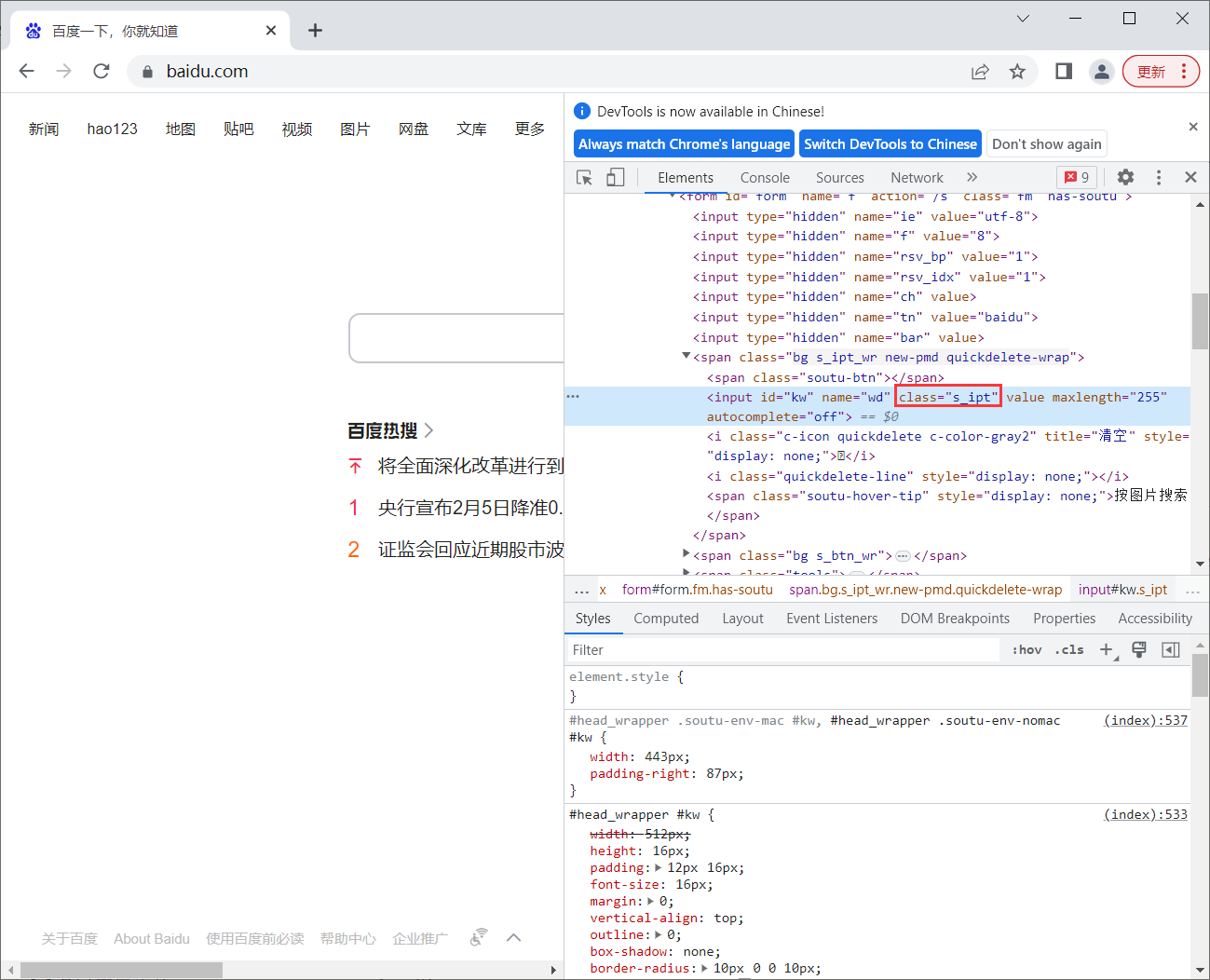Open DevTools settings gear
Image resolution: width=1210 pixels, height=980 pixels.
point(1125,177)
